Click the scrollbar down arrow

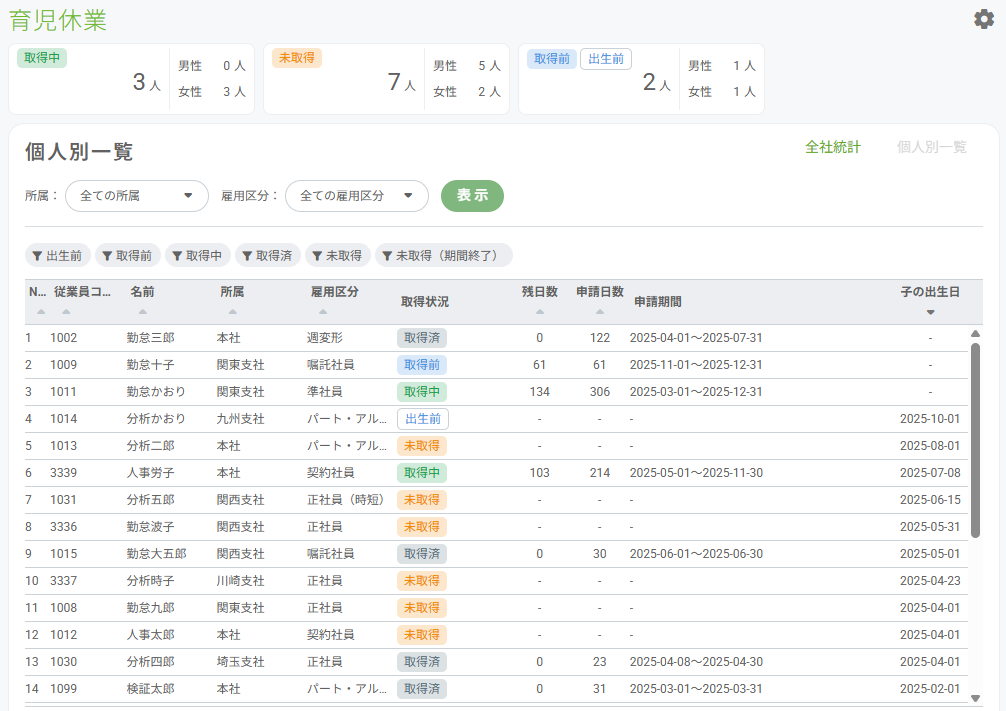tap(975, 698)
